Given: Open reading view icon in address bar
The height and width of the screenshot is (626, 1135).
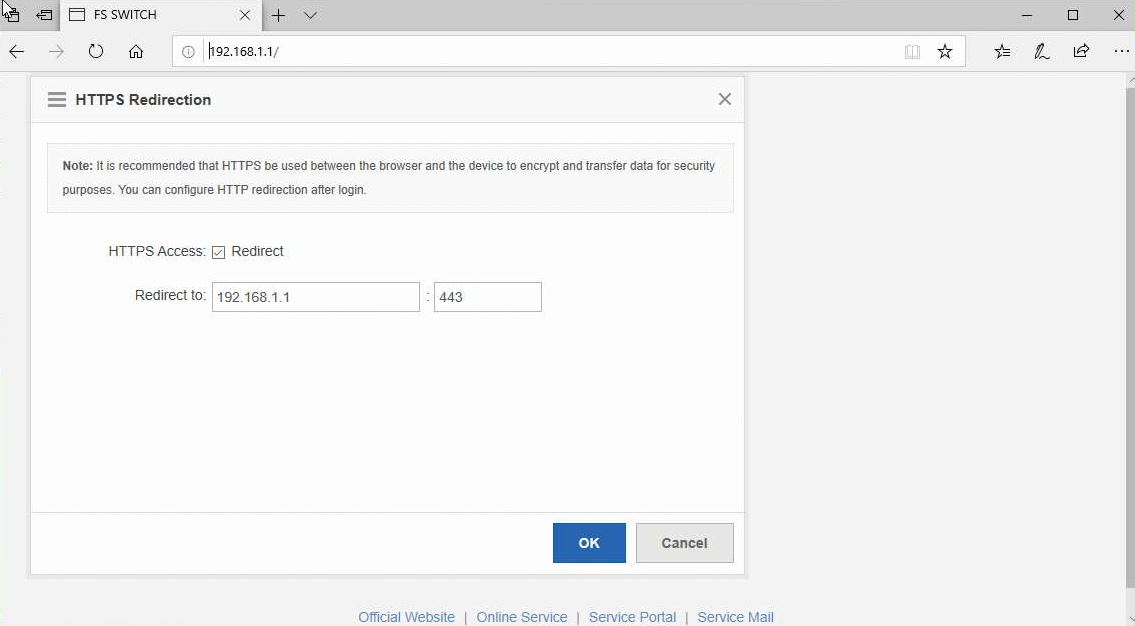Looking at the screenshot, I should coord(912,51).
